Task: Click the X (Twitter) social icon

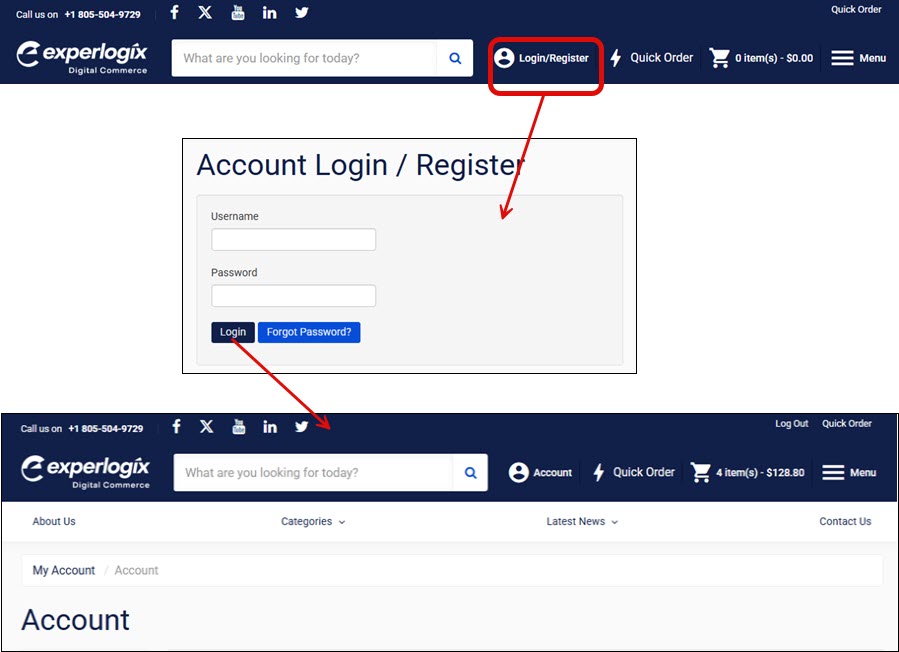Action: (x=205, y=12)
